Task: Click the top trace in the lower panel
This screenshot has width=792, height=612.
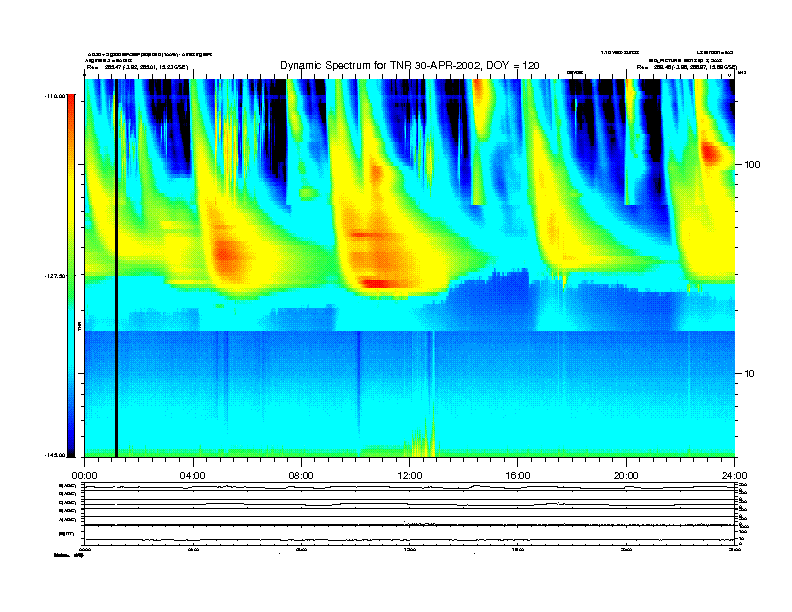Action: click(x=409, y=487)
